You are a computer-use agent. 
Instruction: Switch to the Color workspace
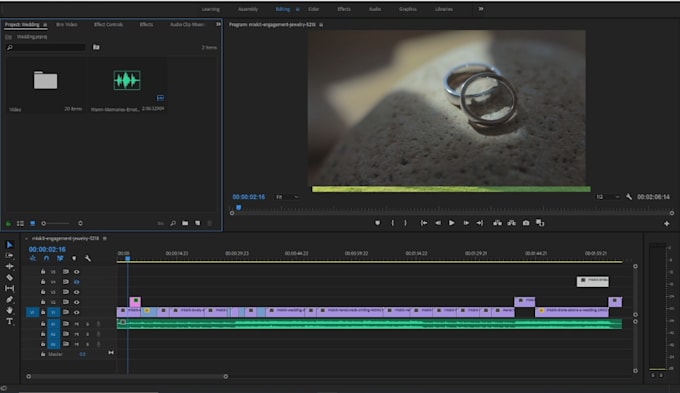[x=314, y=9]
